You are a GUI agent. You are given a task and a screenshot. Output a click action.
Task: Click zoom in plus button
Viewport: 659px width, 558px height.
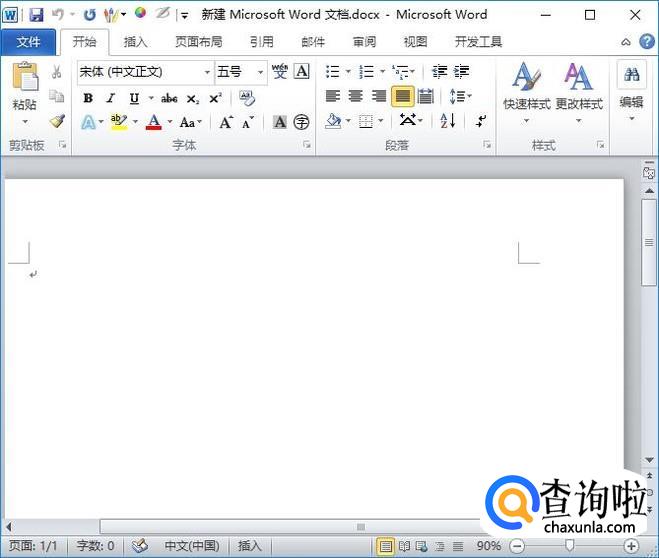click(631, 546)
